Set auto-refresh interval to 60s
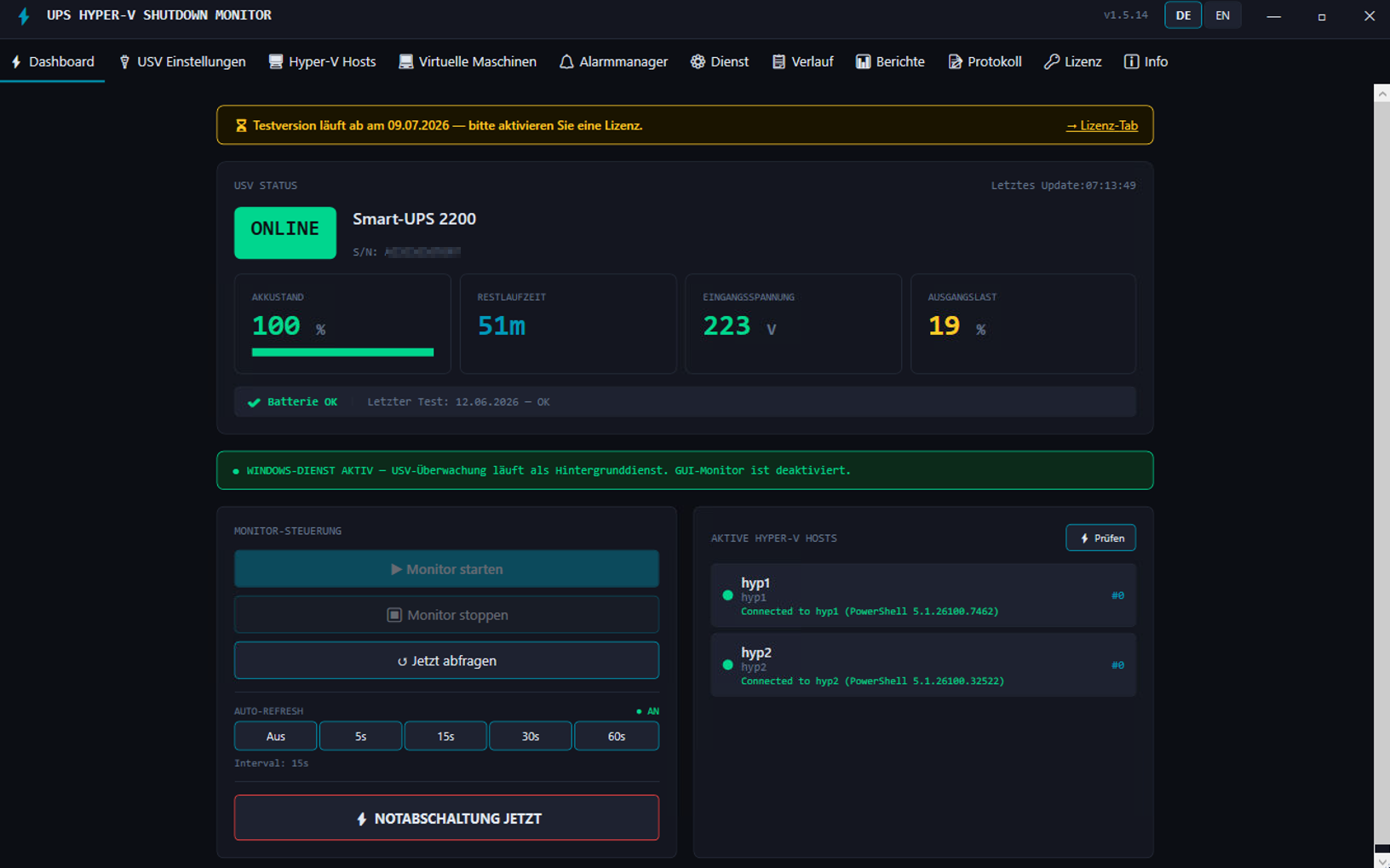This screenshot has width=1390, height=868. click(617, 736)
